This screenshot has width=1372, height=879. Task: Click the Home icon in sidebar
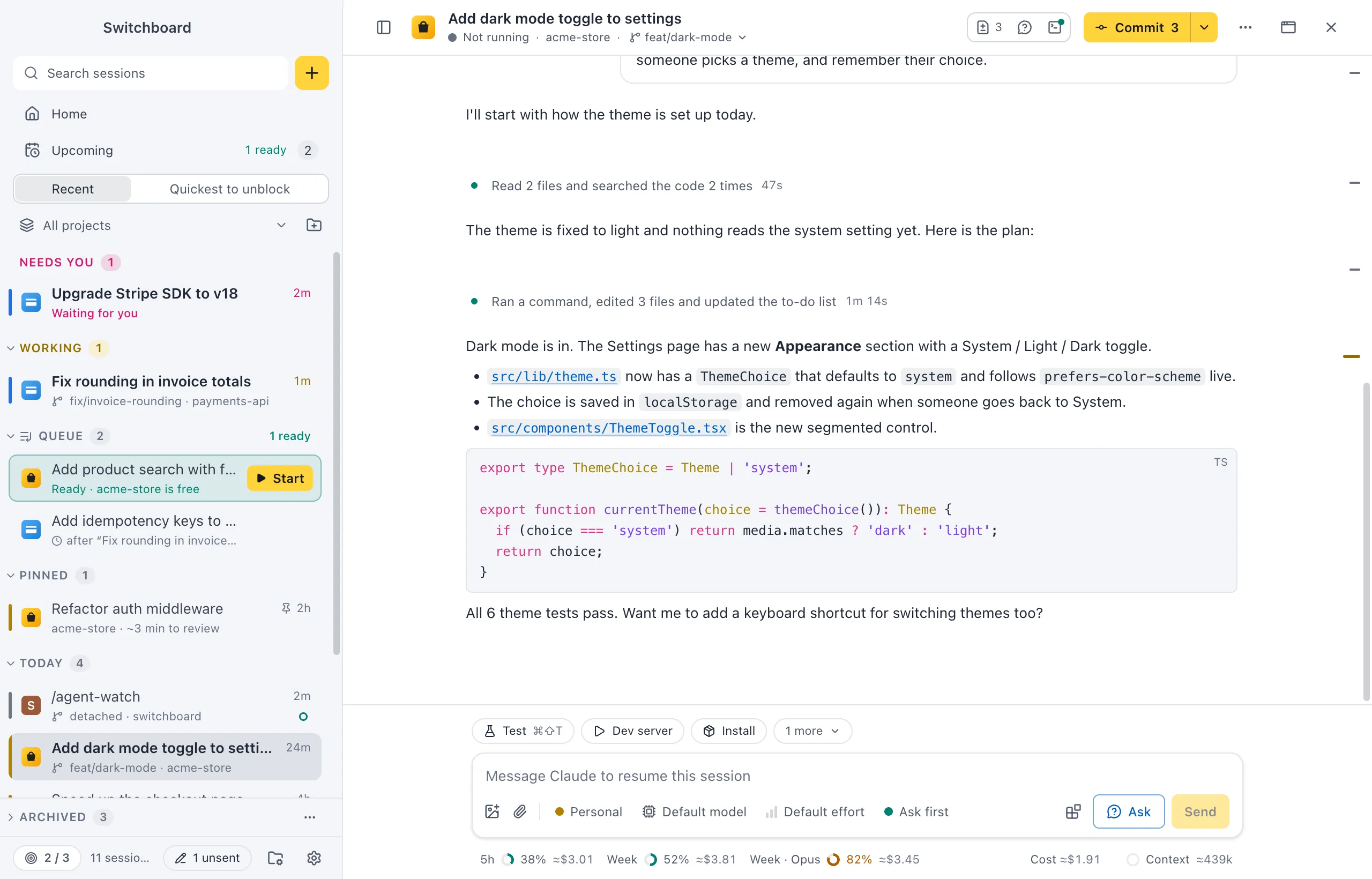[32, 114]
